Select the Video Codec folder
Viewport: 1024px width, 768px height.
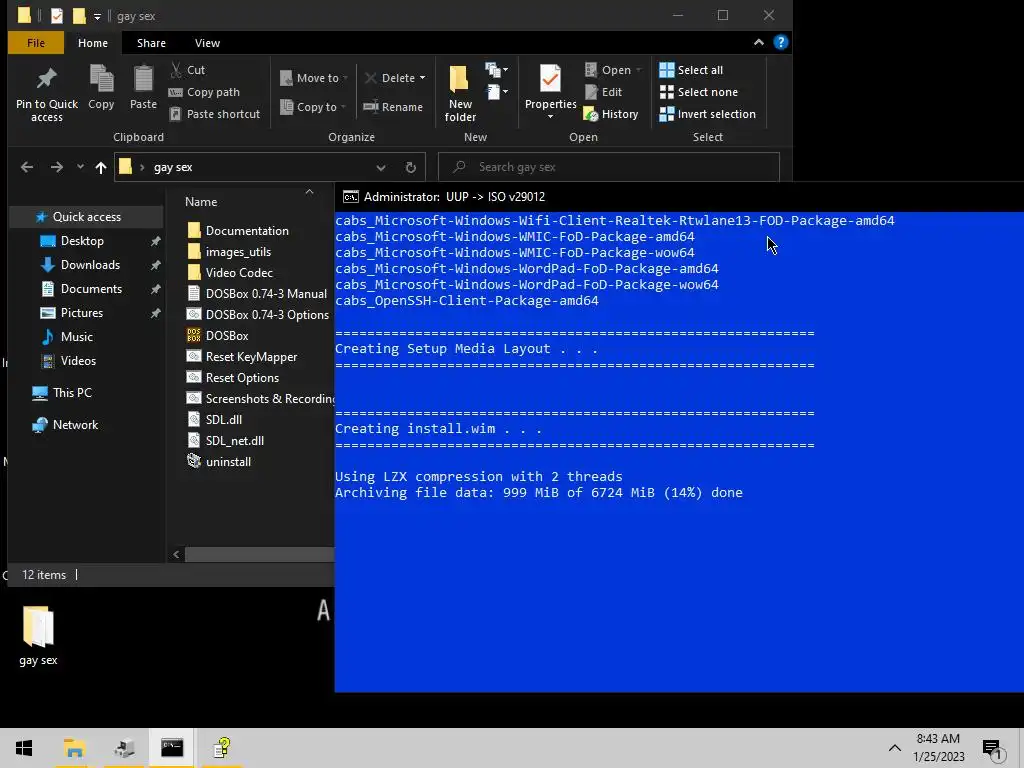239,272
